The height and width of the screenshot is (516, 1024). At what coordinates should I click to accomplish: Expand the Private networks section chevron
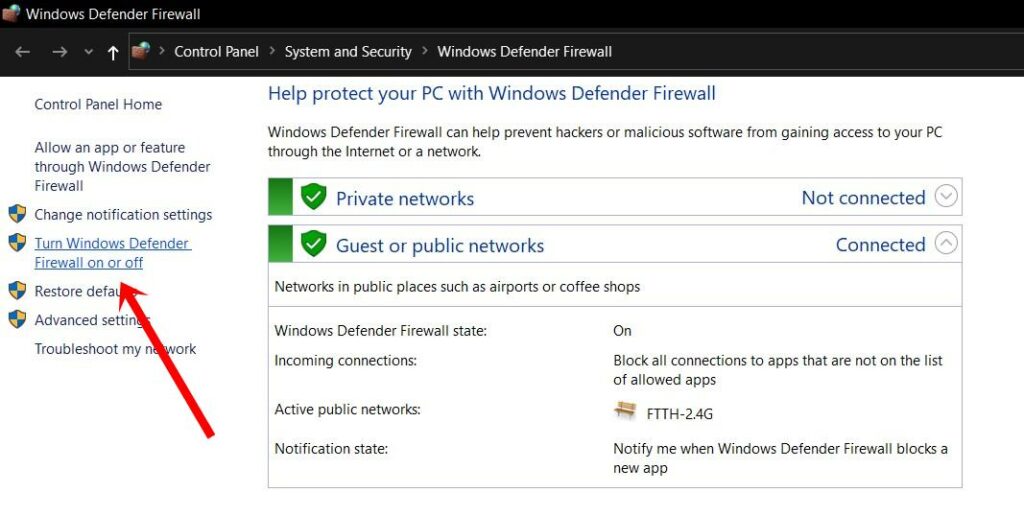(x=946, y=196)
